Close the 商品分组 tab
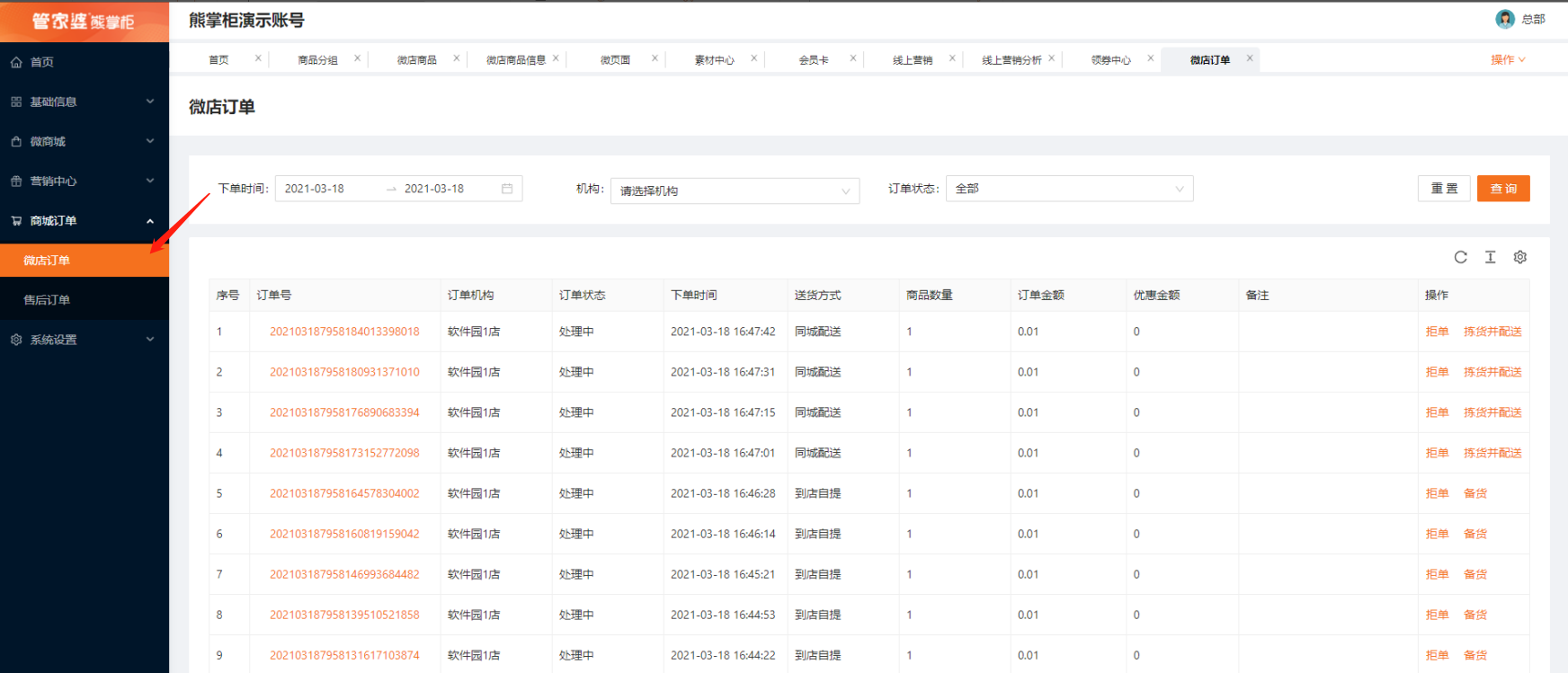Screen dimensions: 1568x673 (x=357, y=58)
